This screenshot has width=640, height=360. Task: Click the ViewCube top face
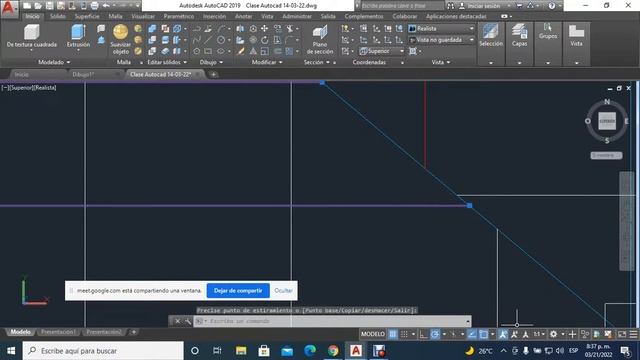(x=607, y=121)
